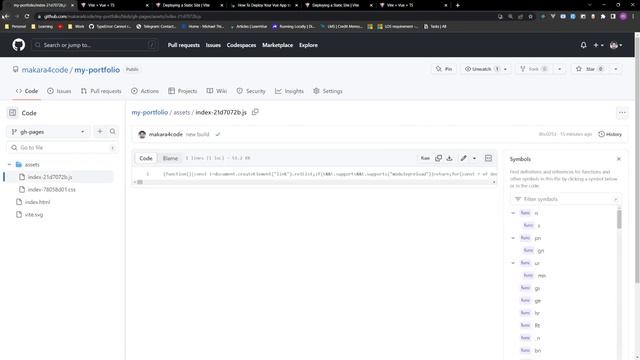Collapse the func pn symbol group
640x360 pixels.
click(513, 238)
